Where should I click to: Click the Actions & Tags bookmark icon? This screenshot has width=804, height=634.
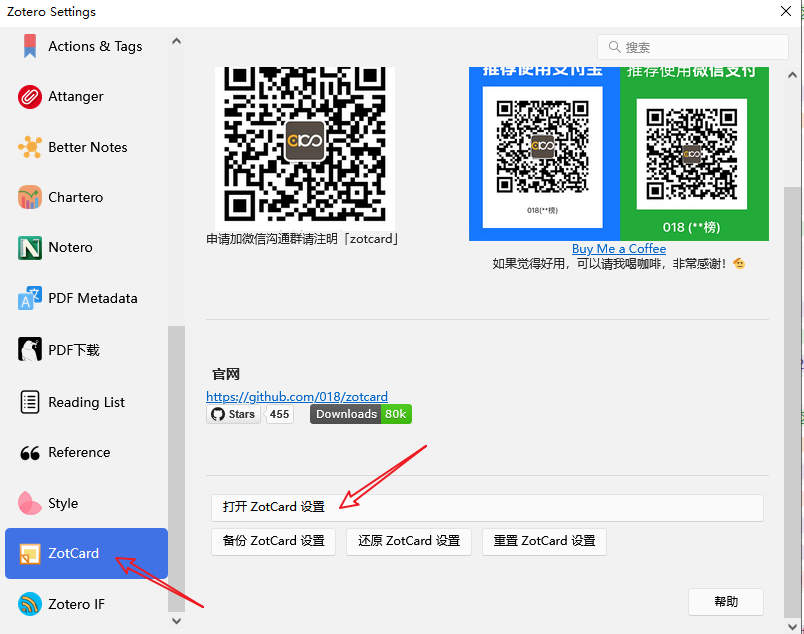coord(30,46)
